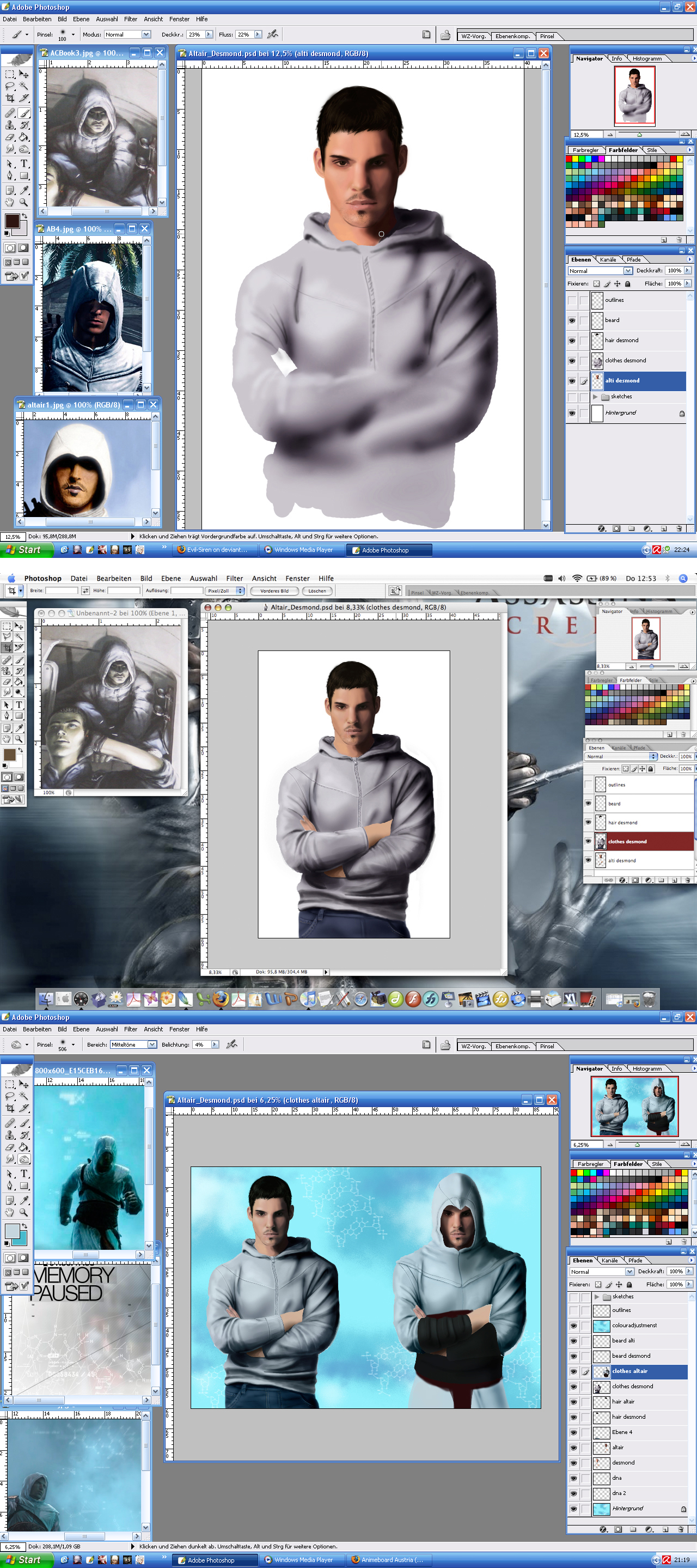This screenshot has height=1568, width=697.
Task: Open Spotlight search in the Mac menu bar
Action: [683, 578]
